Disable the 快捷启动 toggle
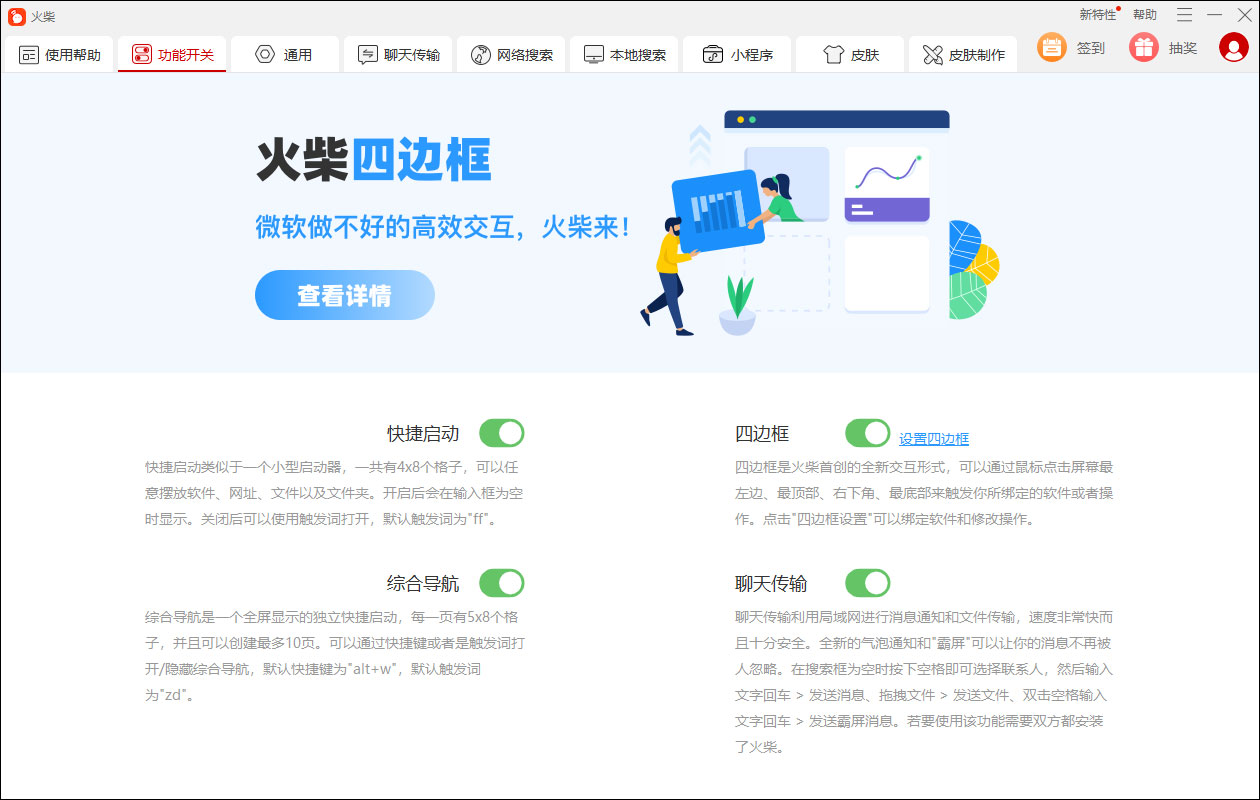Viewport: 1260px width, 800px height. 501,432
